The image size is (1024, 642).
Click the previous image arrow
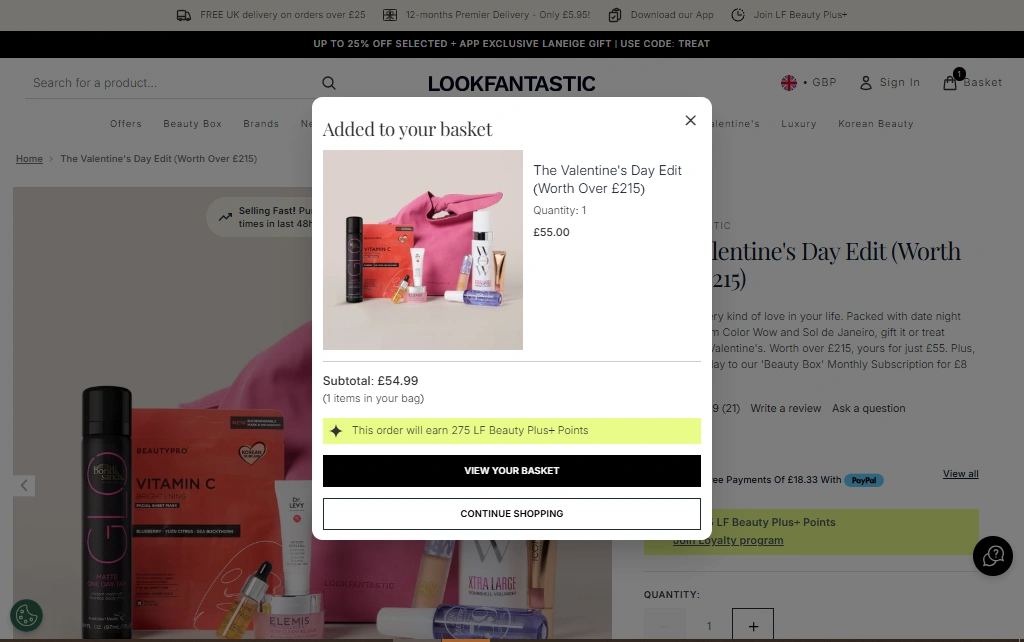[x=25, y=486]
